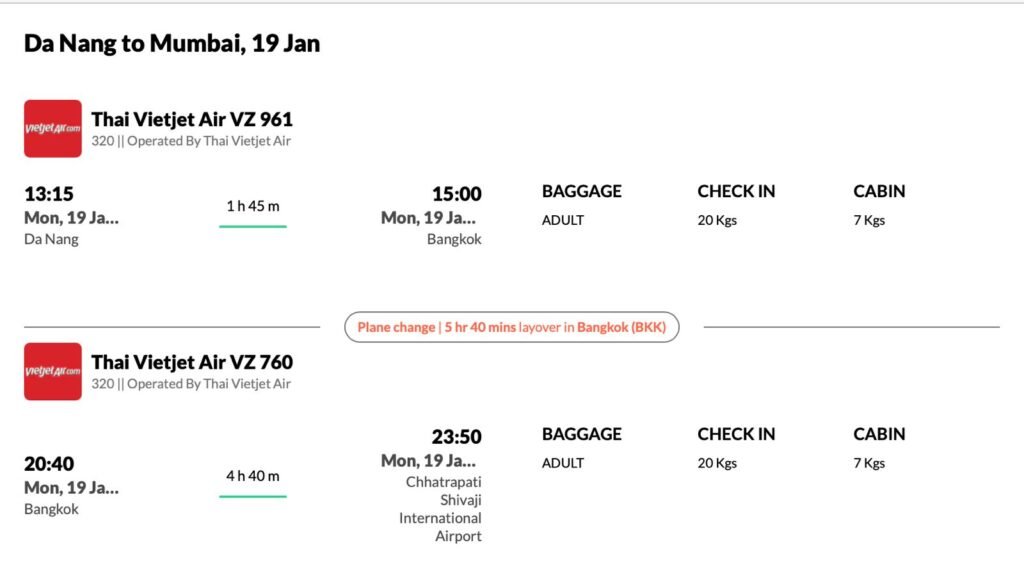Click the 13:15 departure time from Da Nang
The width and height of the screenshot is (1024, 570).
(49, 194)
